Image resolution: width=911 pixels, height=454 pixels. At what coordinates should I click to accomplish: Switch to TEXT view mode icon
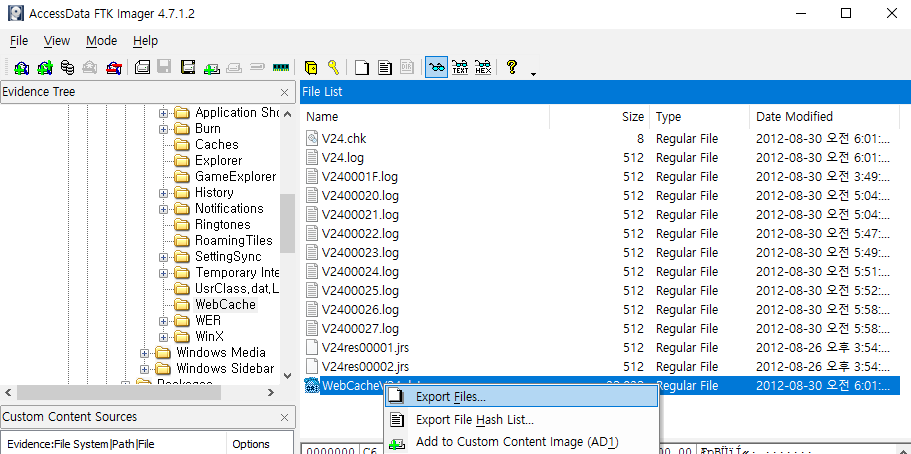point(460,67)
